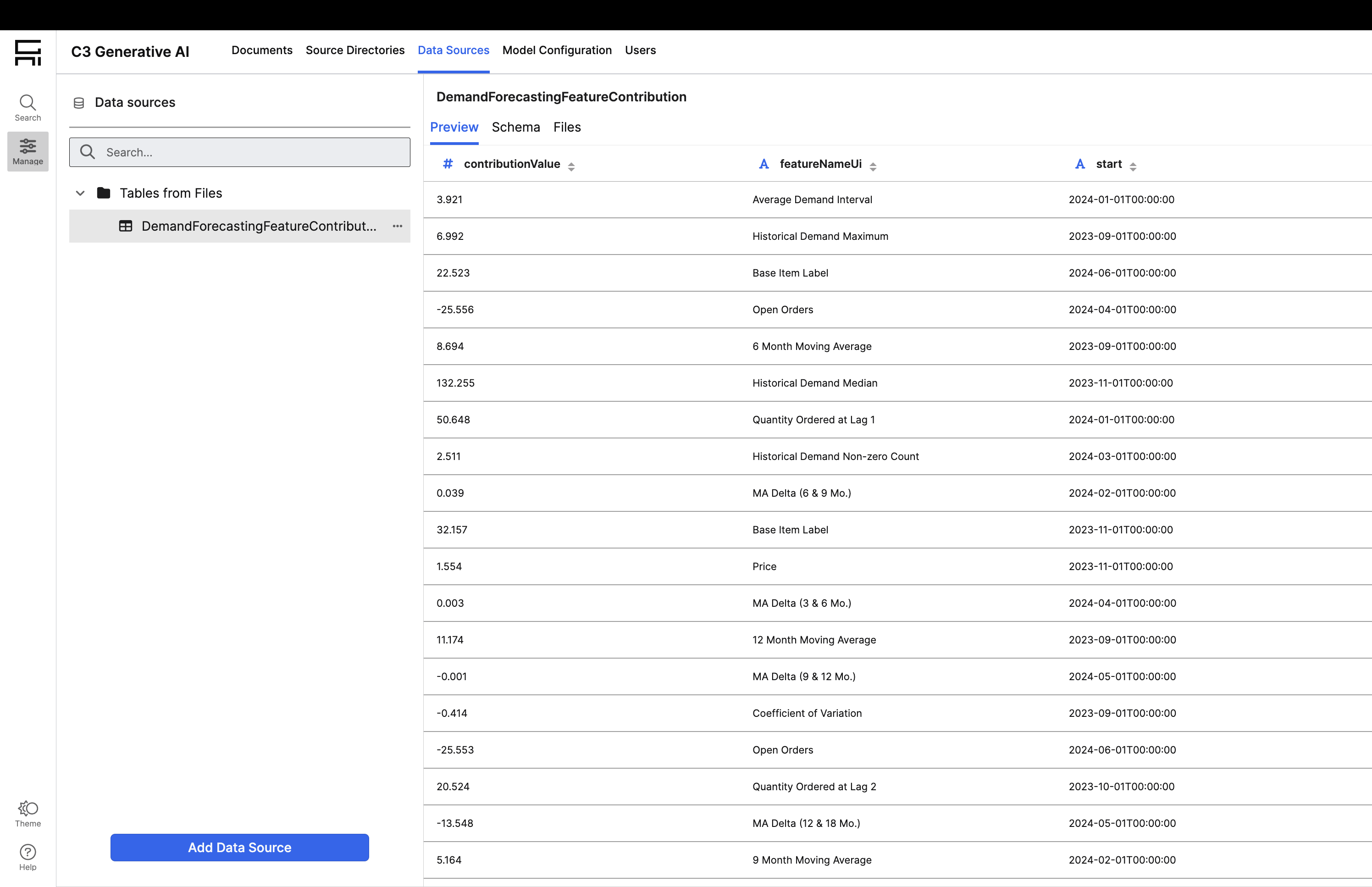Sort by contributionValue column arrows

pos(571,166)
